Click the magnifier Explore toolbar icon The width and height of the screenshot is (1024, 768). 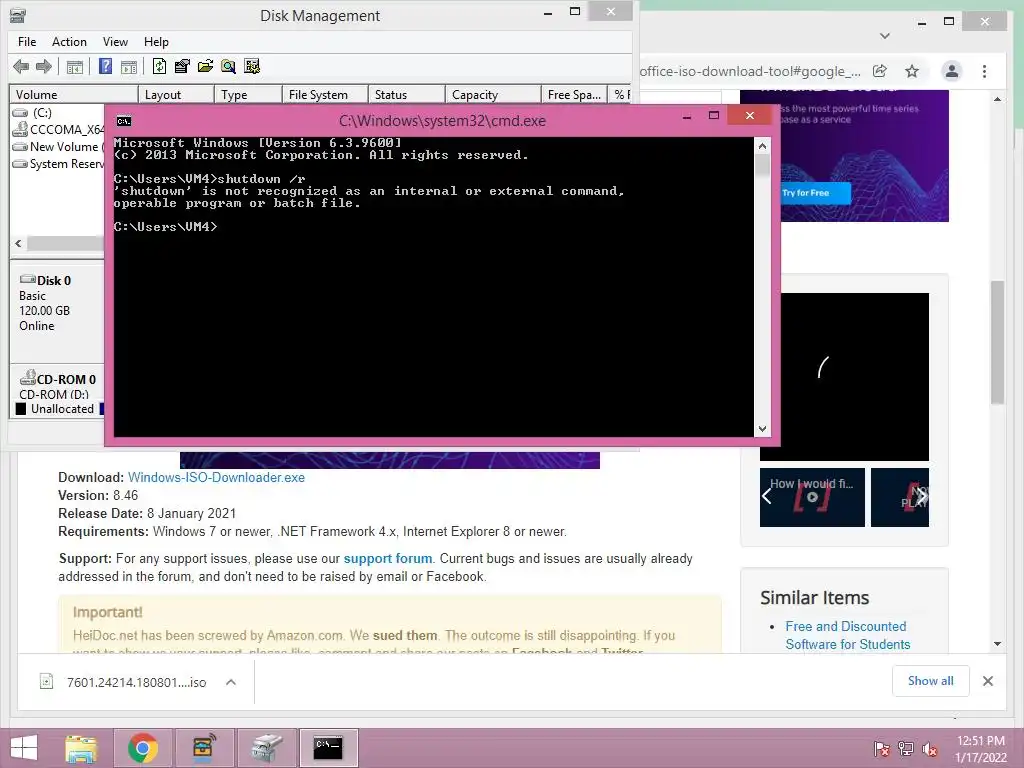point(229,66)
